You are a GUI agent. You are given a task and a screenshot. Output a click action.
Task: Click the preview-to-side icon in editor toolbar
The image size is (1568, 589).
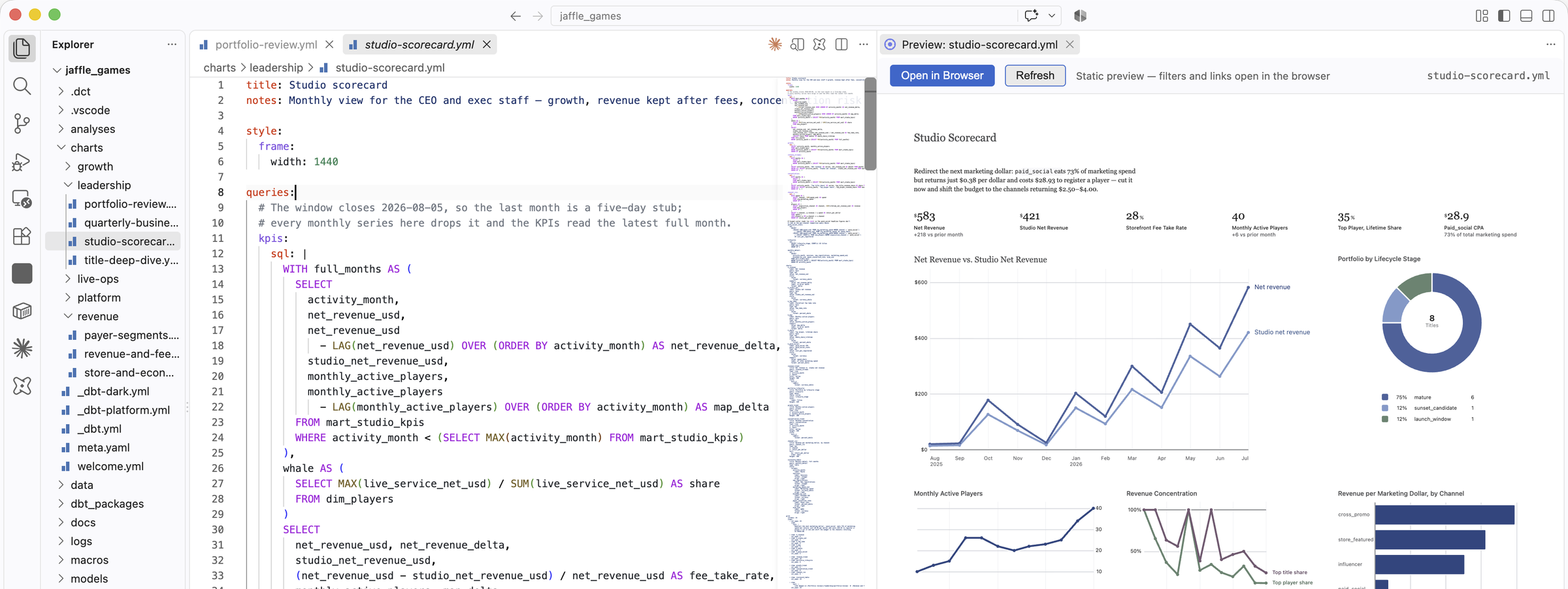point(797,44)
